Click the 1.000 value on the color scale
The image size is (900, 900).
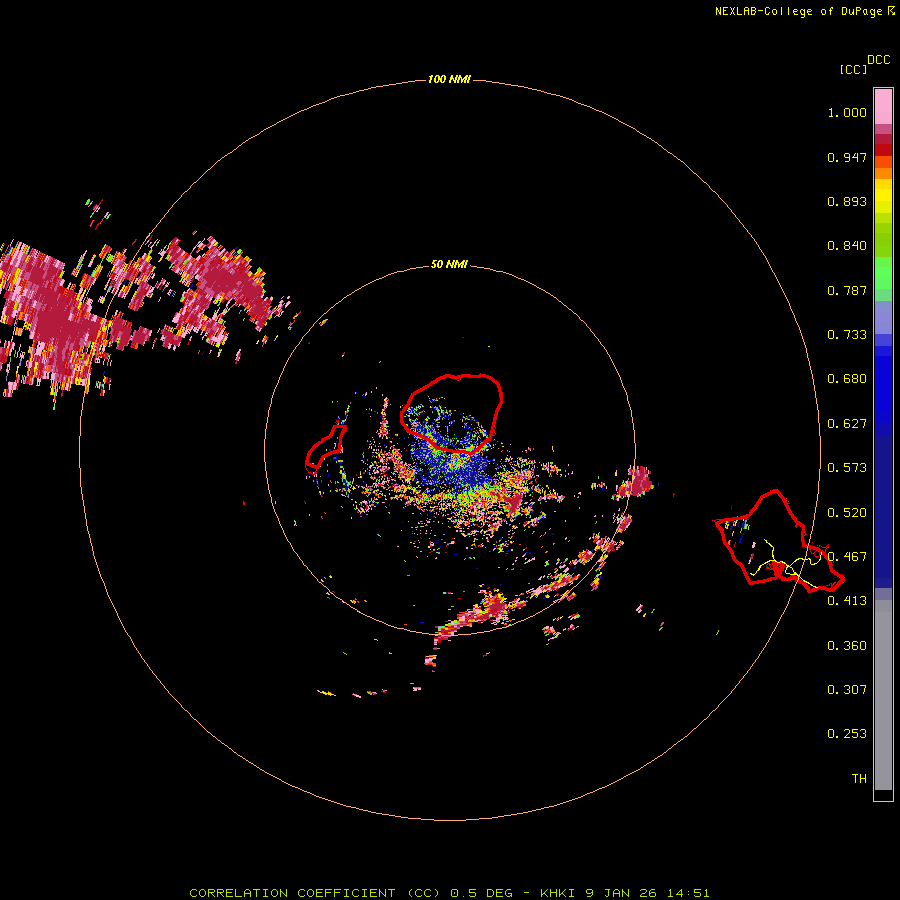coord(847,112)
